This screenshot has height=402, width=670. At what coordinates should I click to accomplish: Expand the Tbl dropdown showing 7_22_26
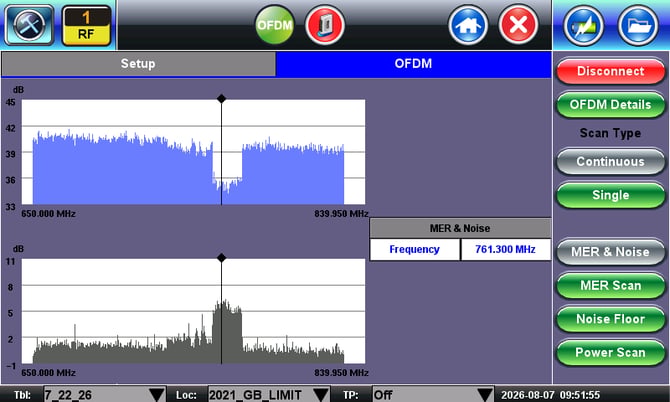pyautogui.click(x=105, y=395)
